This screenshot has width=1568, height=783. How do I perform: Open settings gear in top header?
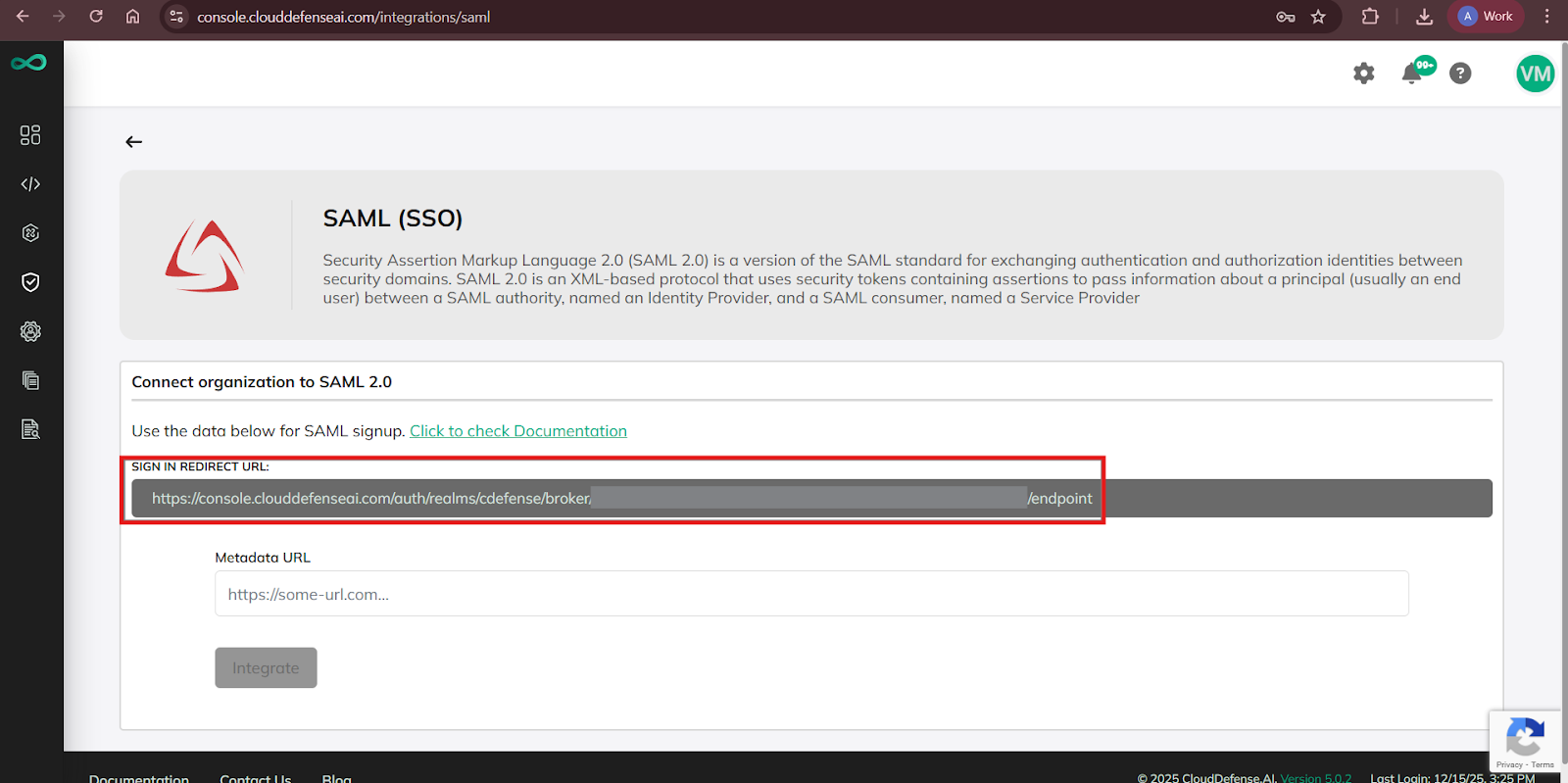[x=1364, y=73]
